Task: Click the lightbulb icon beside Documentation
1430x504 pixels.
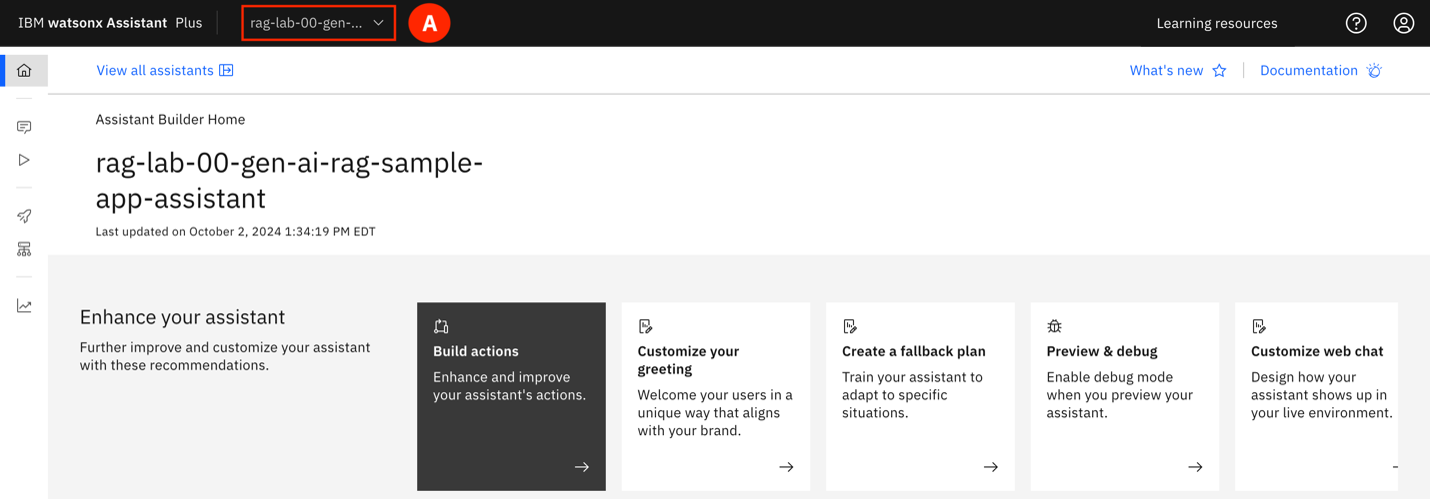Action: tap(1374, 71)
